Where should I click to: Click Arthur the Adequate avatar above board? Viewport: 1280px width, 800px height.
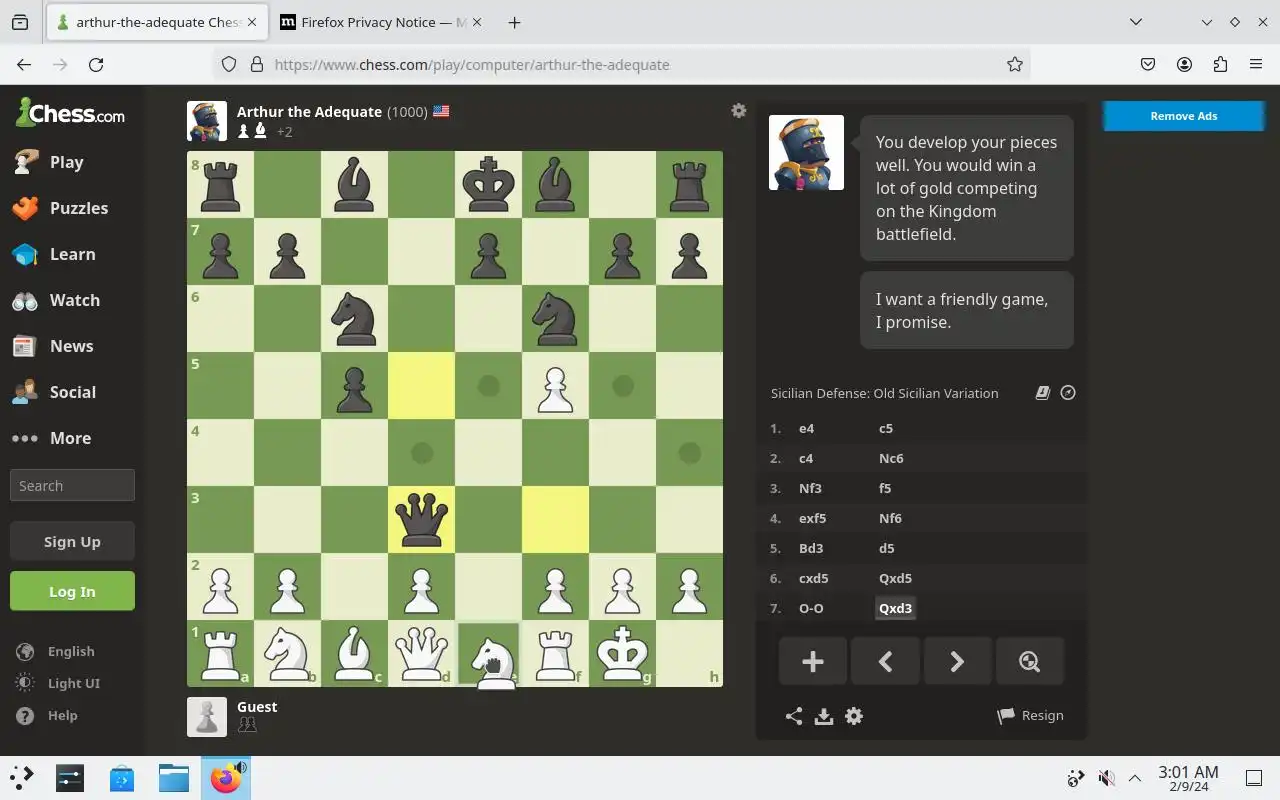207,121
